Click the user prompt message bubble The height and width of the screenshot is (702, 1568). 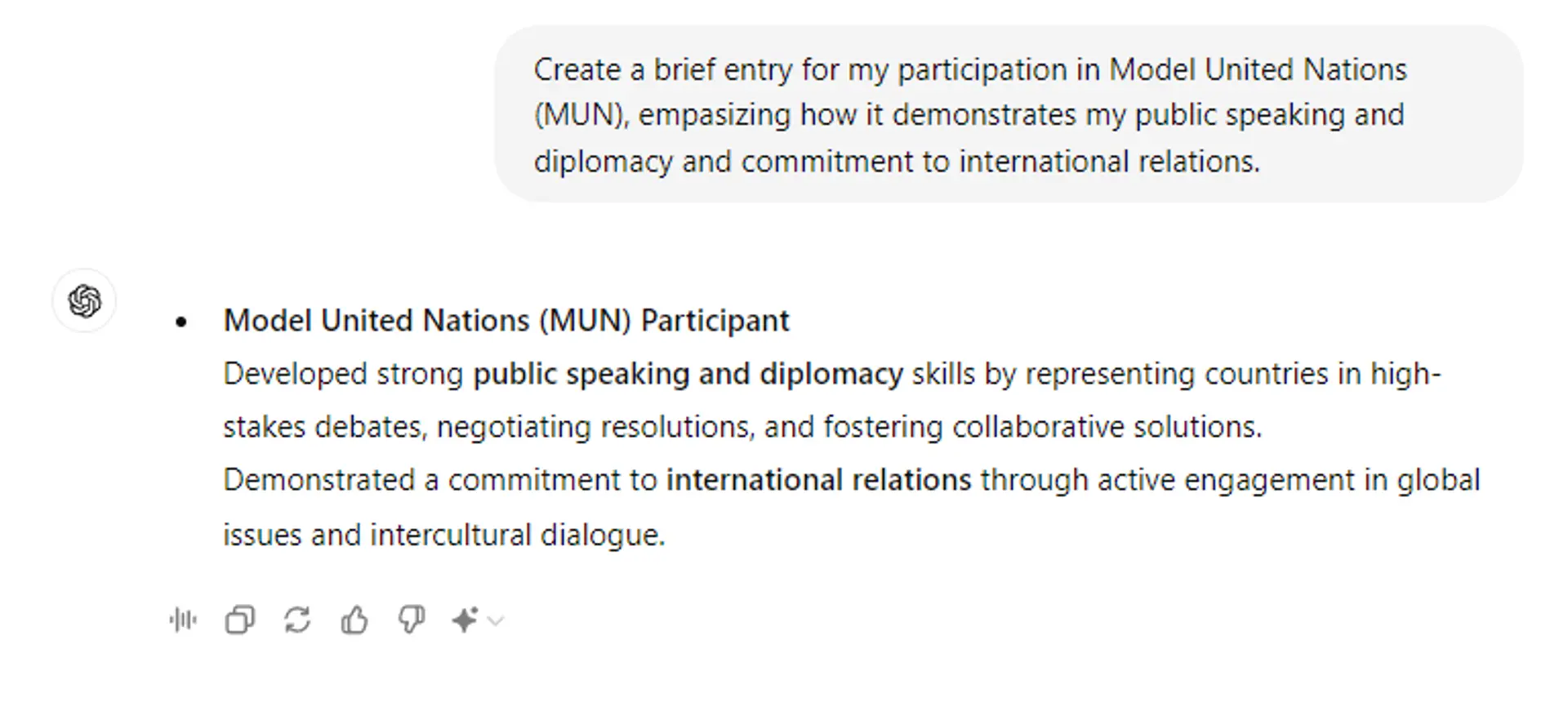click(1008, 114)
